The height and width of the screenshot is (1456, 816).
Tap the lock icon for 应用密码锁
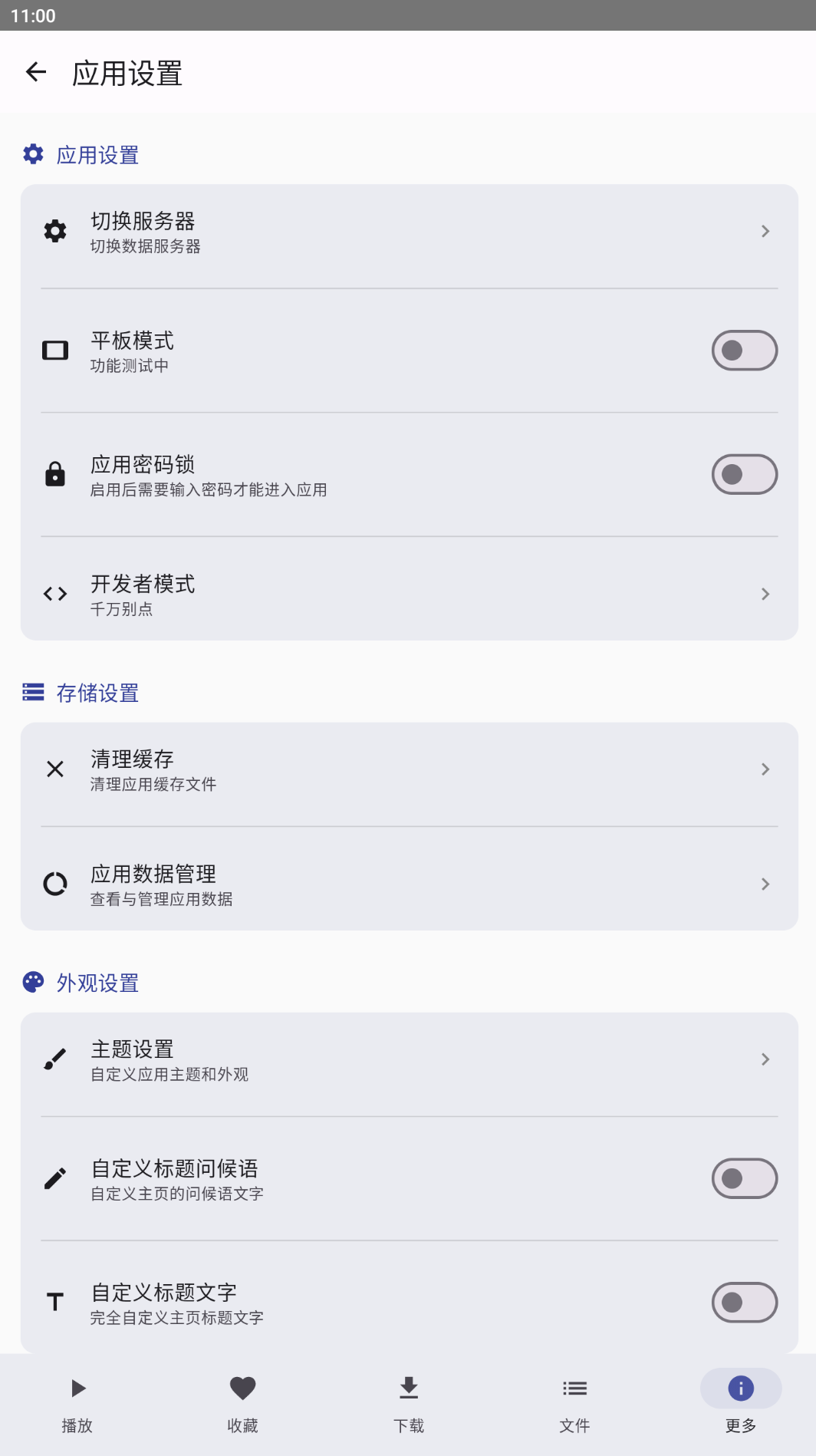(x=55, y=474)
